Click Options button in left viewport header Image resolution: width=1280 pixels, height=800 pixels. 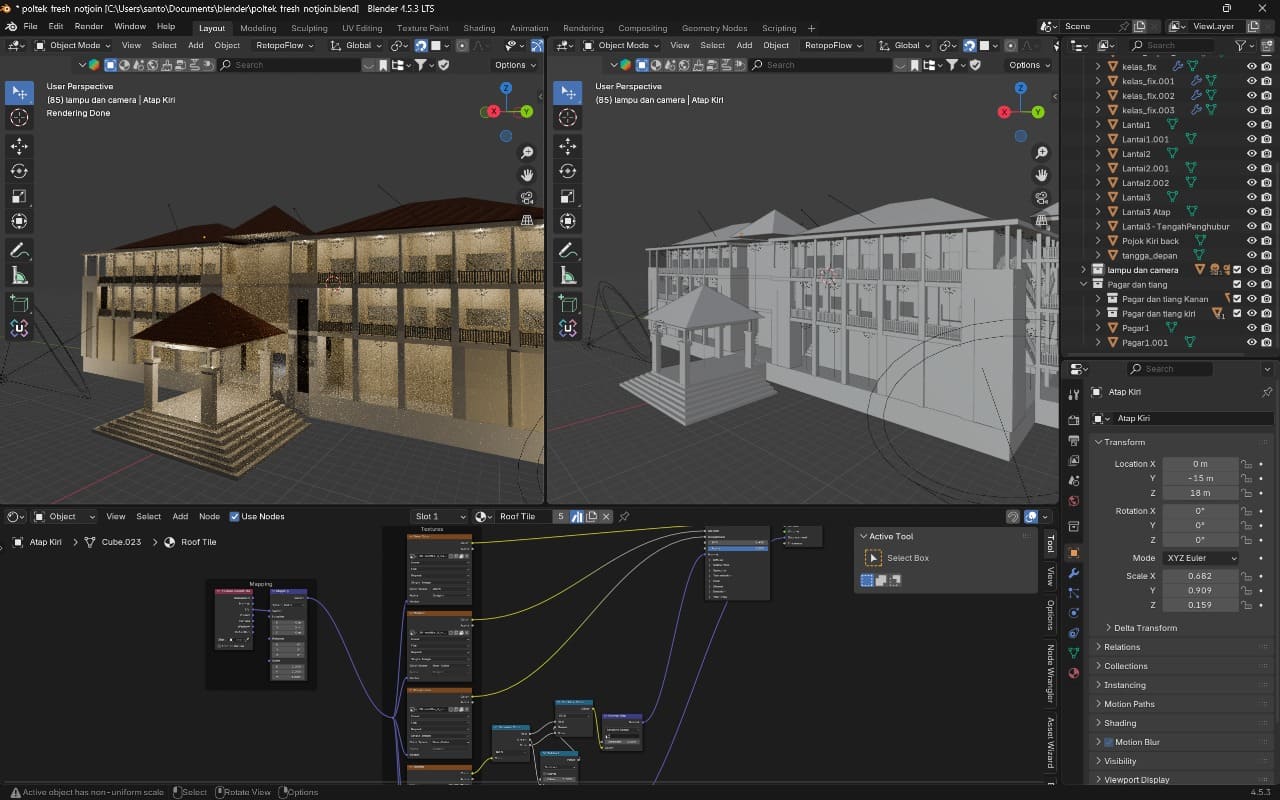pos(515,65)
